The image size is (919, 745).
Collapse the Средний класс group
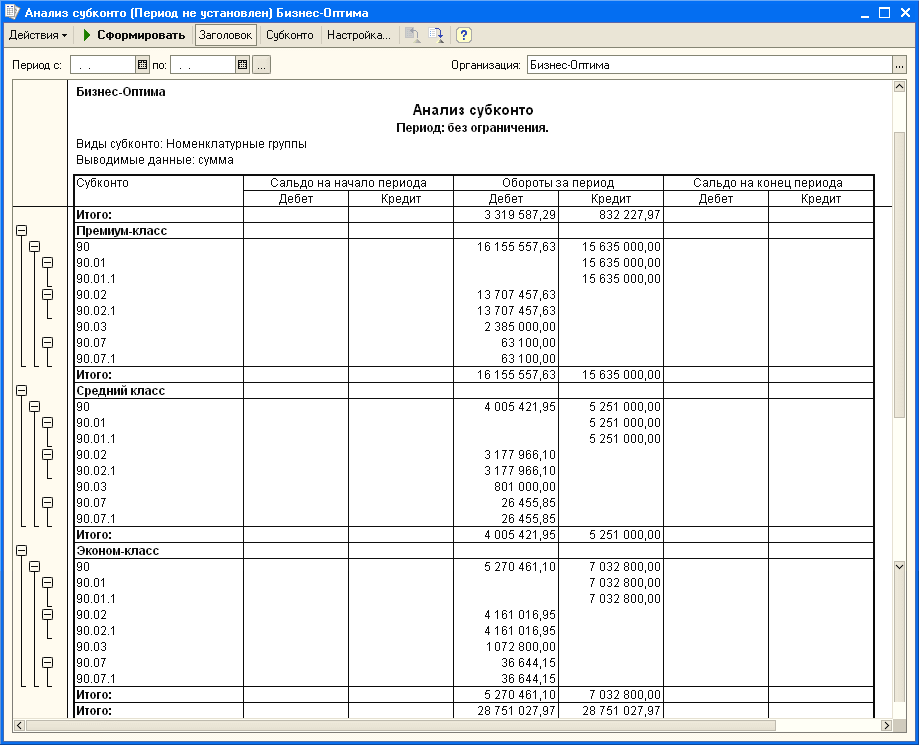pyautogui.click(x=22, y=390)
